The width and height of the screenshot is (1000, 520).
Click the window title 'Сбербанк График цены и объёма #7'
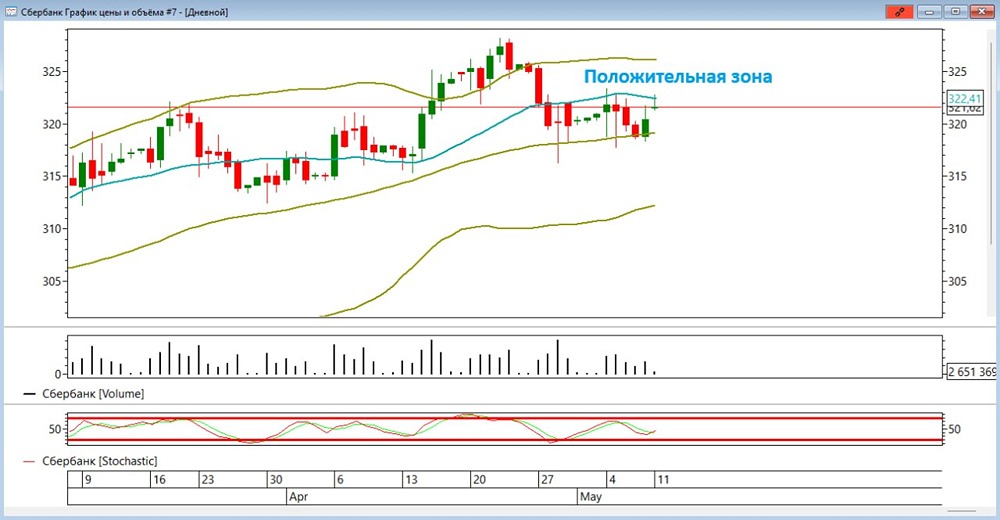[x=101, y=12]
